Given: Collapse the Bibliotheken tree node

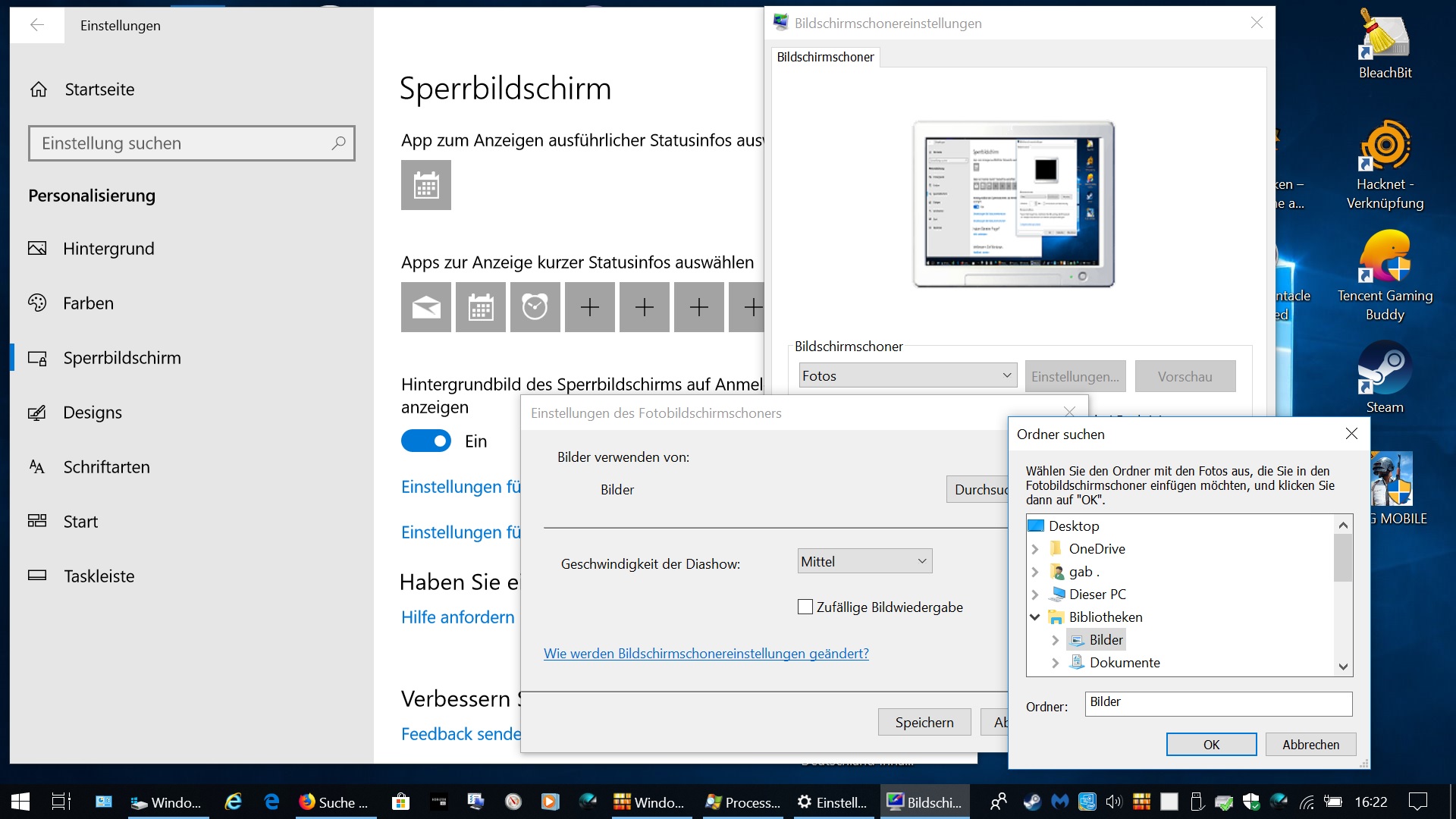Looking at the screenshot, I should point(1034,617).
